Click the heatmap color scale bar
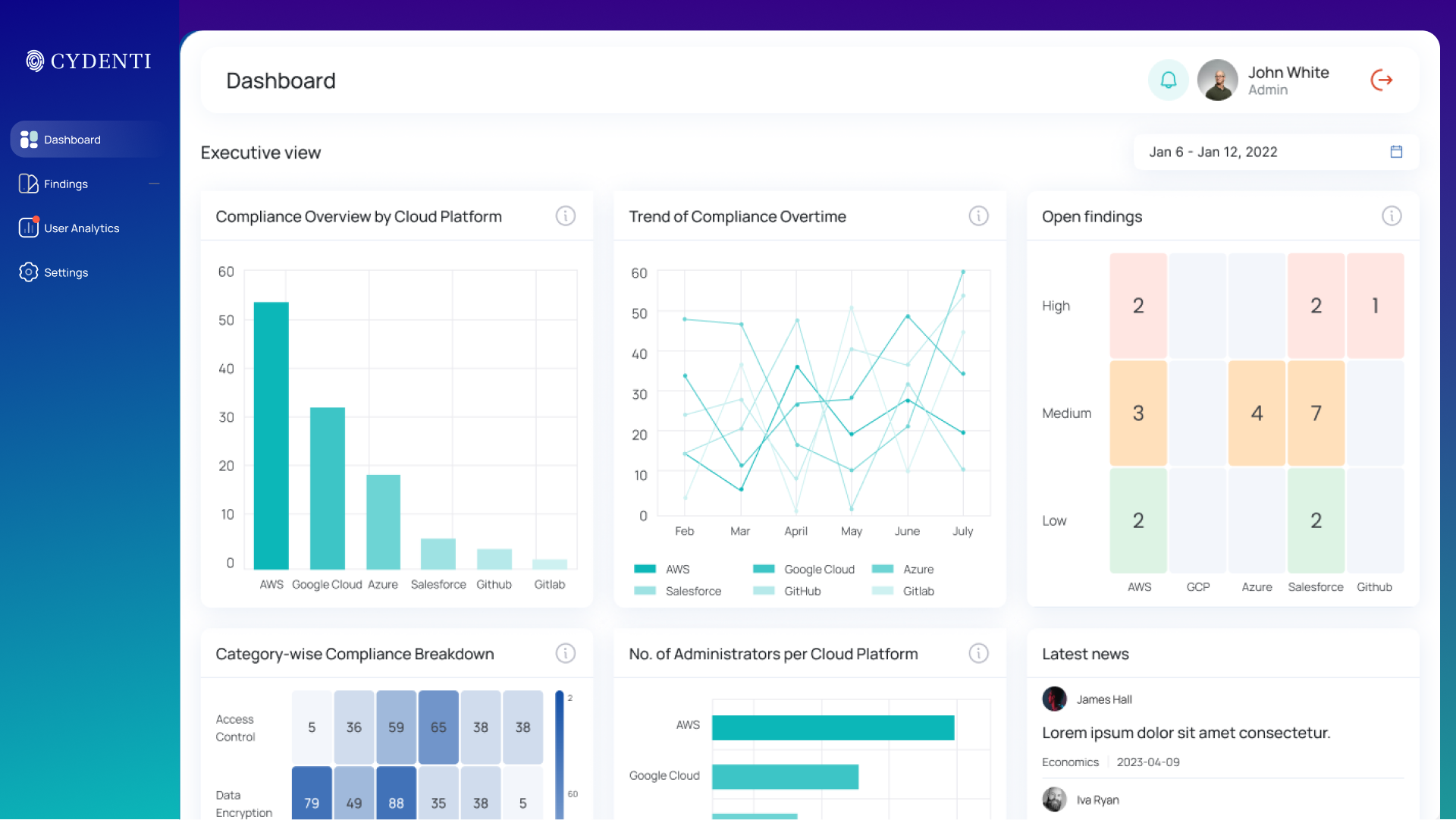Image resolution: width=1456 pixels, height=820 pixels. 560,755
